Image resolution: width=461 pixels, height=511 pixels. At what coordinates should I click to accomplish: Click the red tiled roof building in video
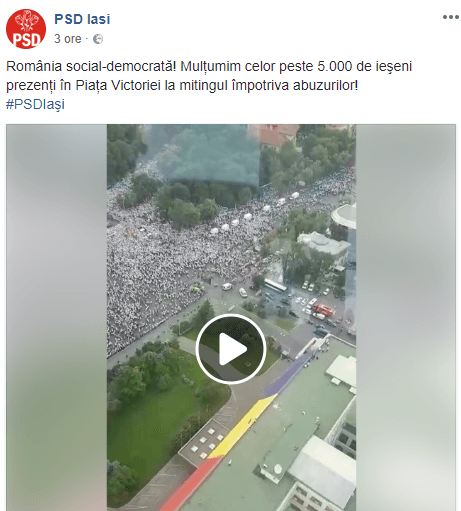coord(277,135)
